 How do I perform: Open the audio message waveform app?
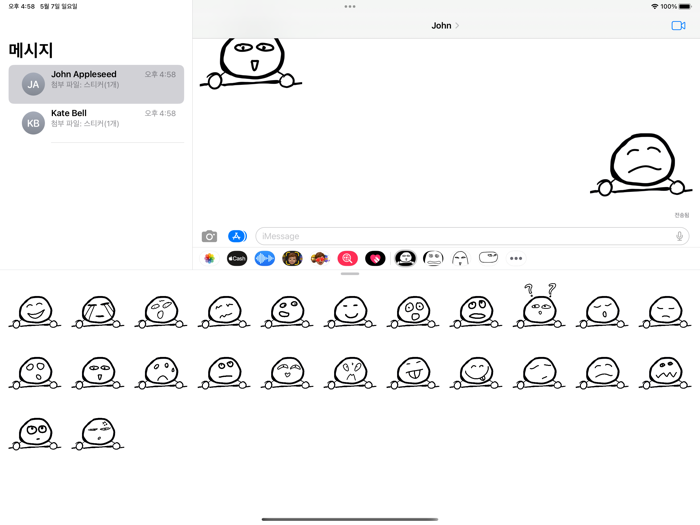[265, 258]
